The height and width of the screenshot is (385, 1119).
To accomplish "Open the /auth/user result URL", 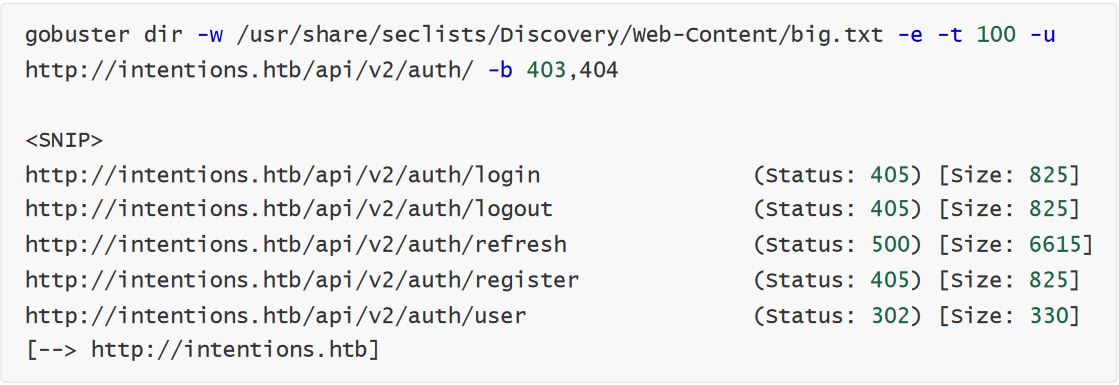I will click(x=275, y=314).
